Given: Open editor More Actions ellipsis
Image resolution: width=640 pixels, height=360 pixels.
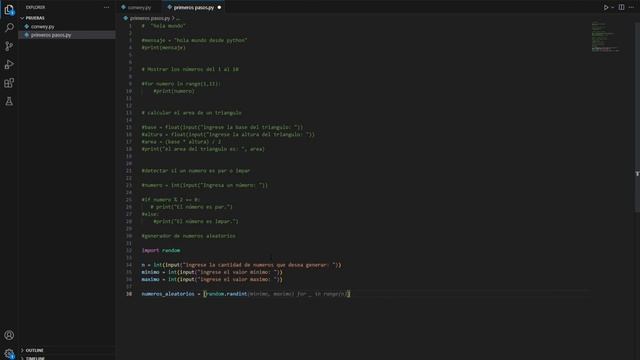Looking at the screenshot, I should [631, 7].
